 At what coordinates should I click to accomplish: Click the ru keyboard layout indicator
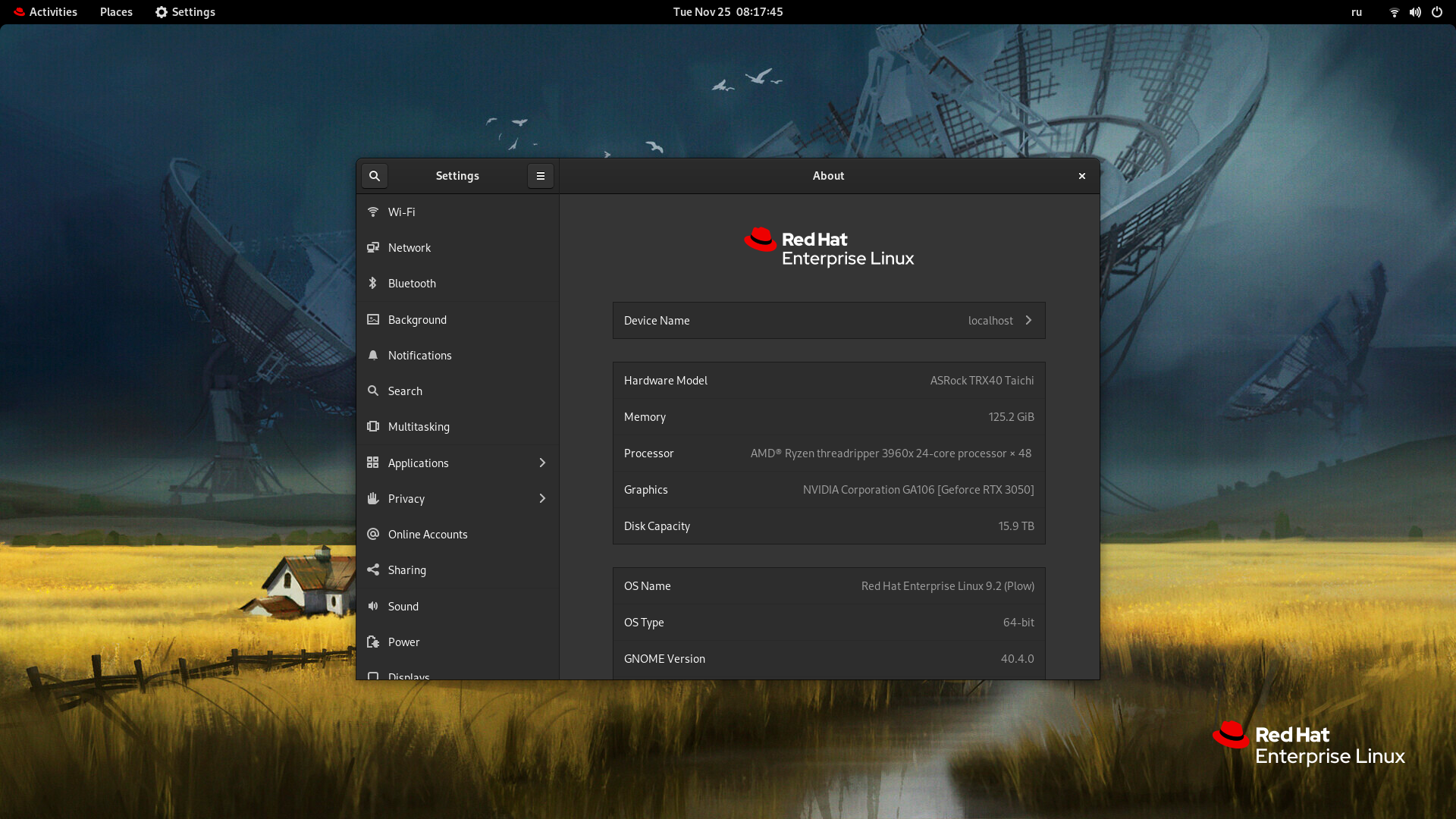pyautogui.click(x=1357, y=12)
